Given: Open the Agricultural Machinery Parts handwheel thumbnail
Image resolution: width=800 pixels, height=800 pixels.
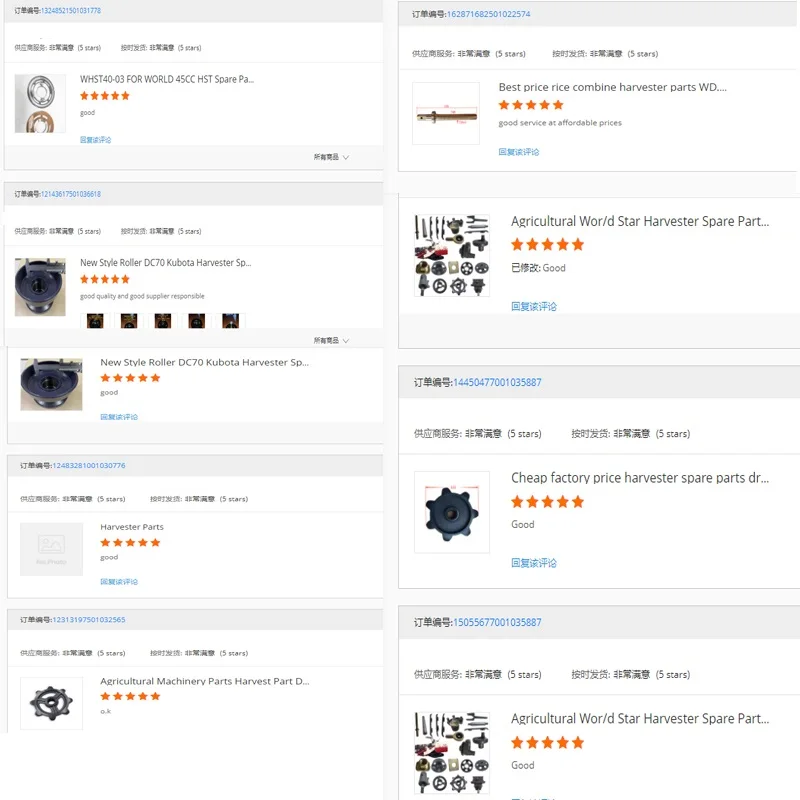Looking at the screenshot, I should pos(51,702).
